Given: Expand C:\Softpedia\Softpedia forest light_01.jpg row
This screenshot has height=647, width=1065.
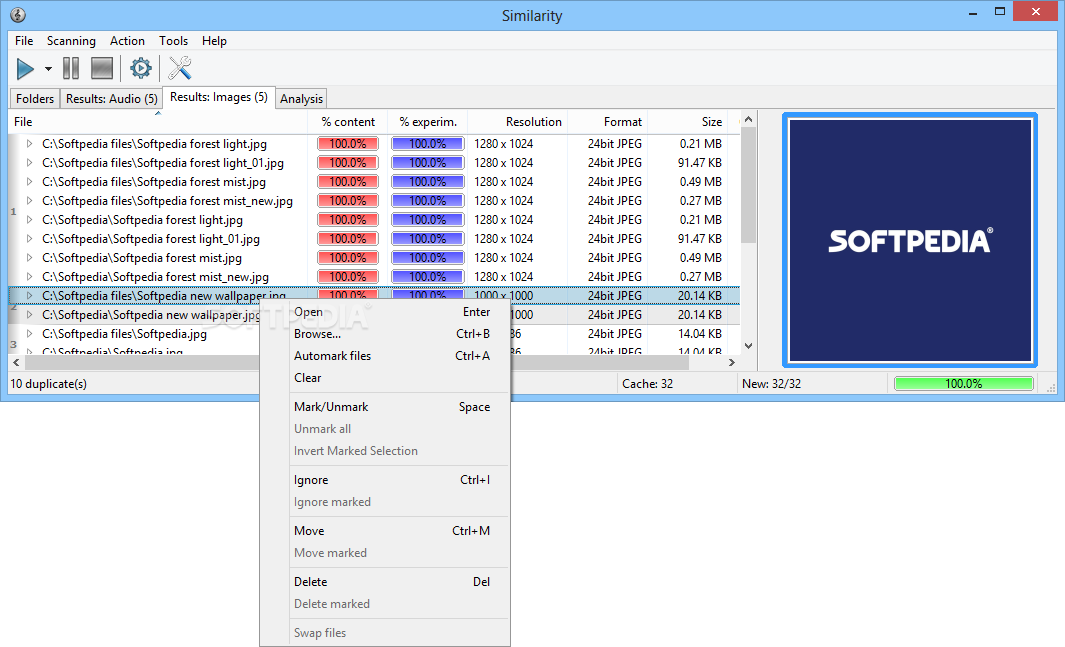Looking at the screenshot, I should pos(29,239).
